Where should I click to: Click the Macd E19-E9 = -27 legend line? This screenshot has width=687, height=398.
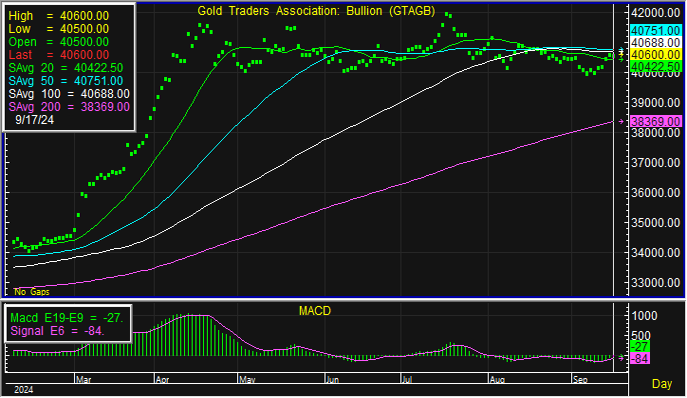click(x=67, y=318)
